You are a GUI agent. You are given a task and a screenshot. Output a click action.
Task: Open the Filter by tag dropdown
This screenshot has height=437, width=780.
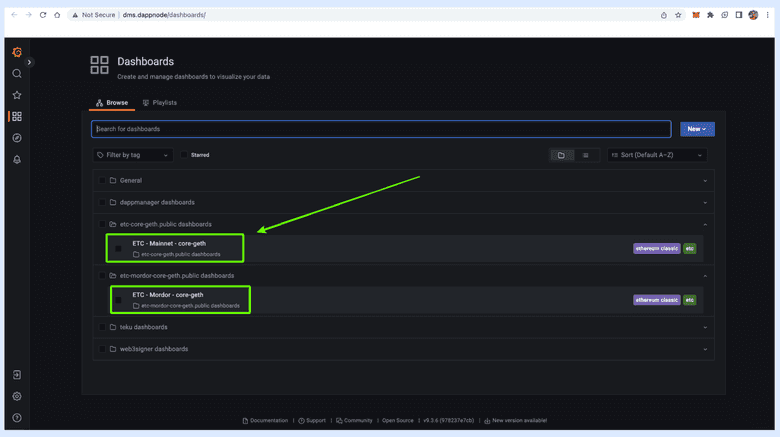133,155
